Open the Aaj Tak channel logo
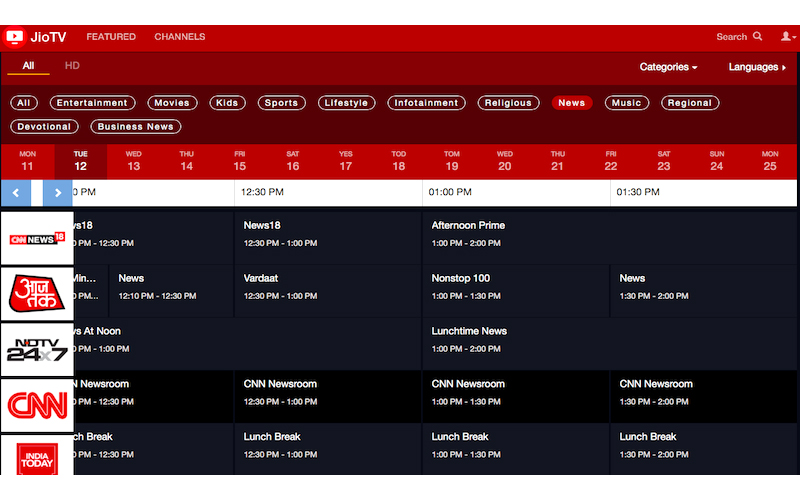The image size is (800, 500). (x=37, y=293)
